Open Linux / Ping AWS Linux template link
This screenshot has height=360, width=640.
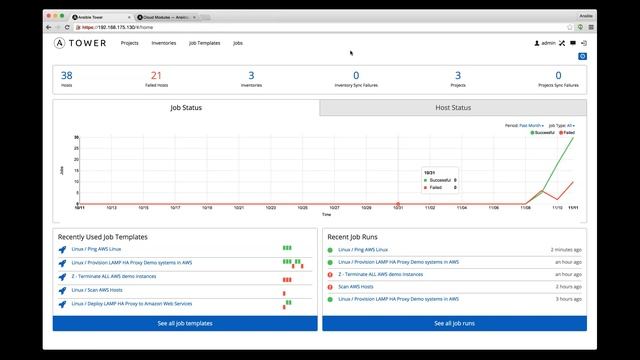pyautogui.click(x=96, y=249)
